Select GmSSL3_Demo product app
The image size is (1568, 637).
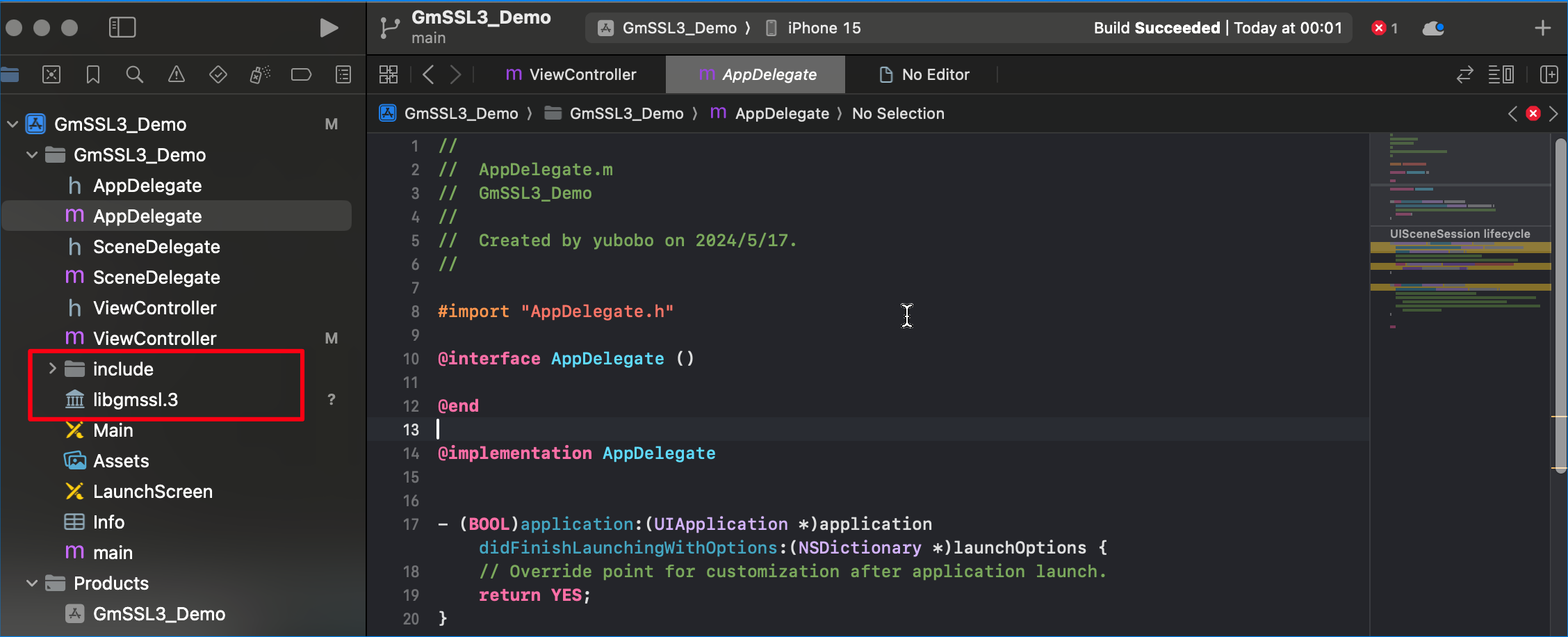[159, 614]
